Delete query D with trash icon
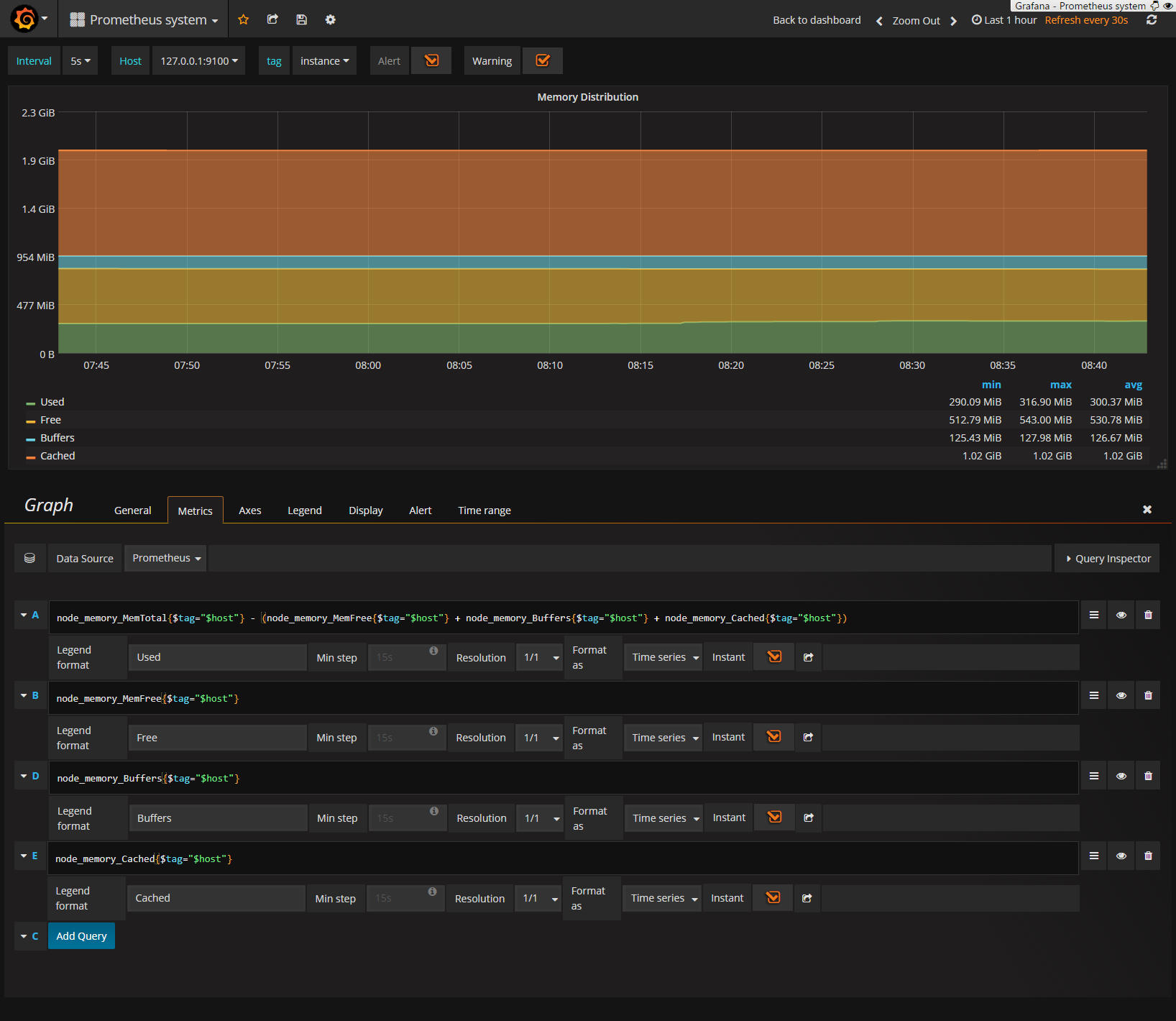This screenshot has width=1176, height=1021. [1148, 777]
